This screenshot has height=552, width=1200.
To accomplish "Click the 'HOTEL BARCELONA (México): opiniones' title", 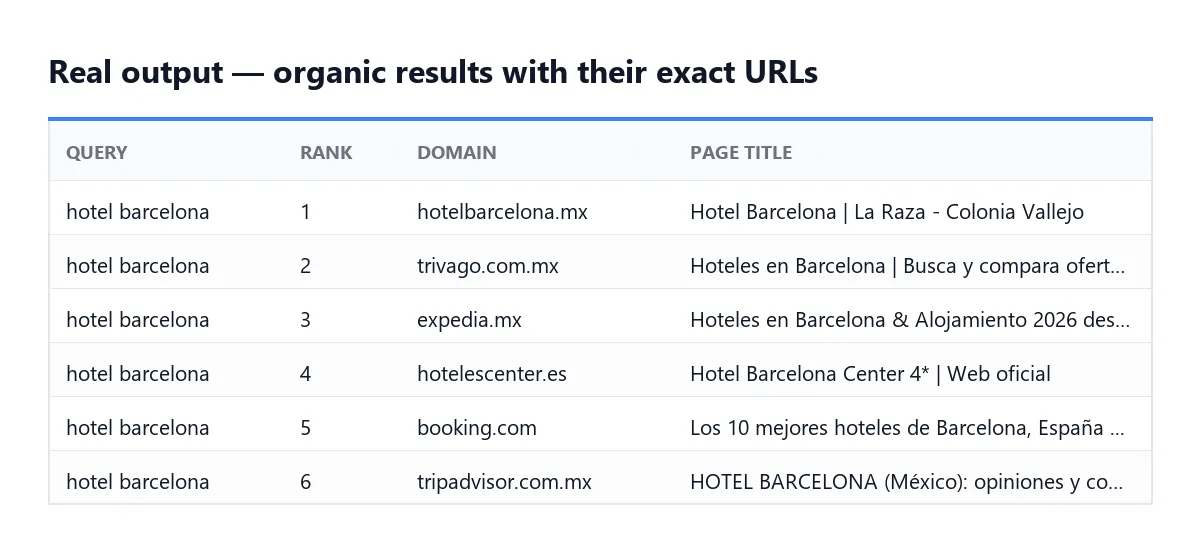I will click(x=907, y=482).
